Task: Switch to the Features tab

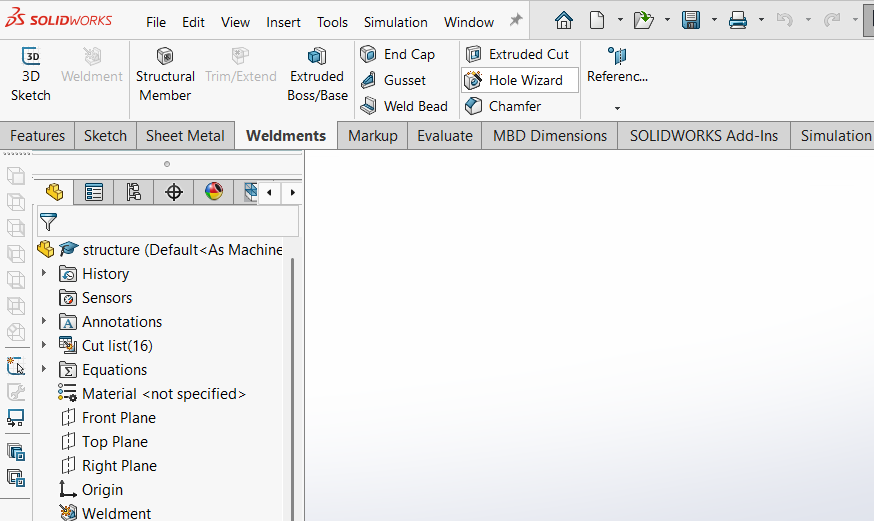Action: (37, 136)
